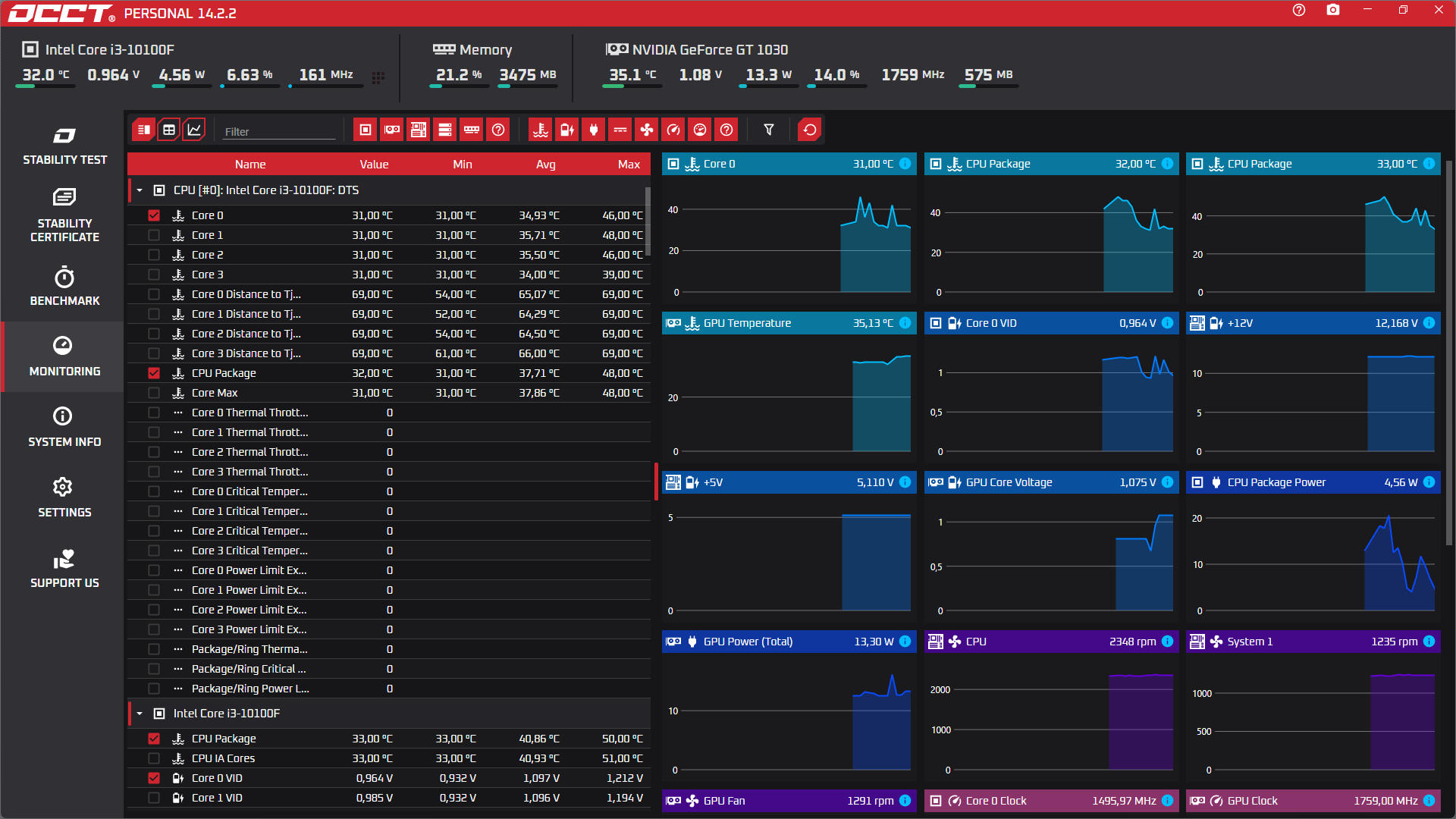This screenshot has width=1456, height=819.
Task: Uncheck the Core 0 VID checkbox
Action: 154,778
